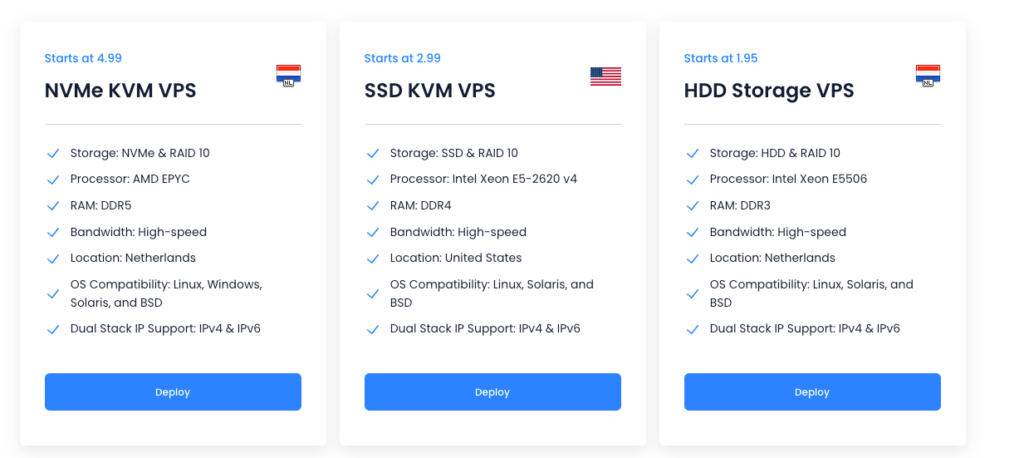This screenshot has width=1024, height=458.
Task: Select the NVMe KVM VPS heading
Action: click(120, 91)
